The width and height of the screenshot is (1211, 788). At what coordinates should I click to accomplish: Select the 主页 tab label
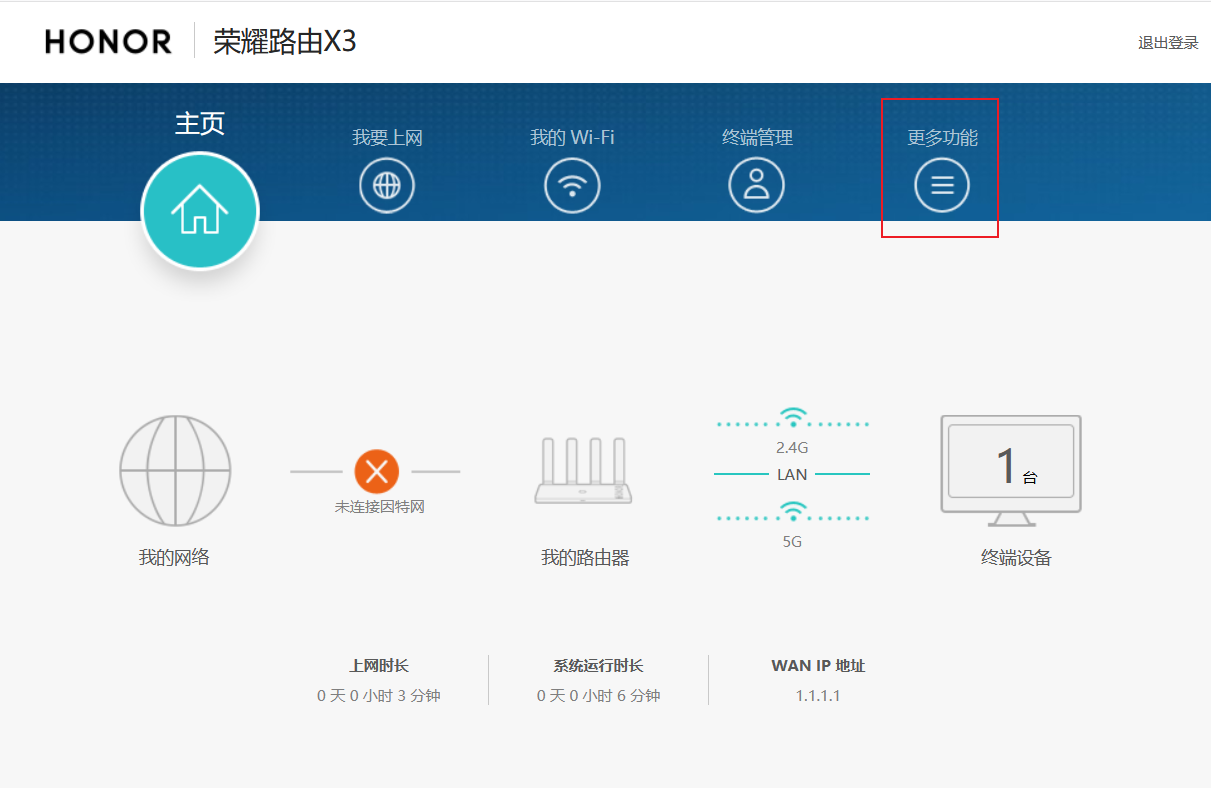coord(200,123)
